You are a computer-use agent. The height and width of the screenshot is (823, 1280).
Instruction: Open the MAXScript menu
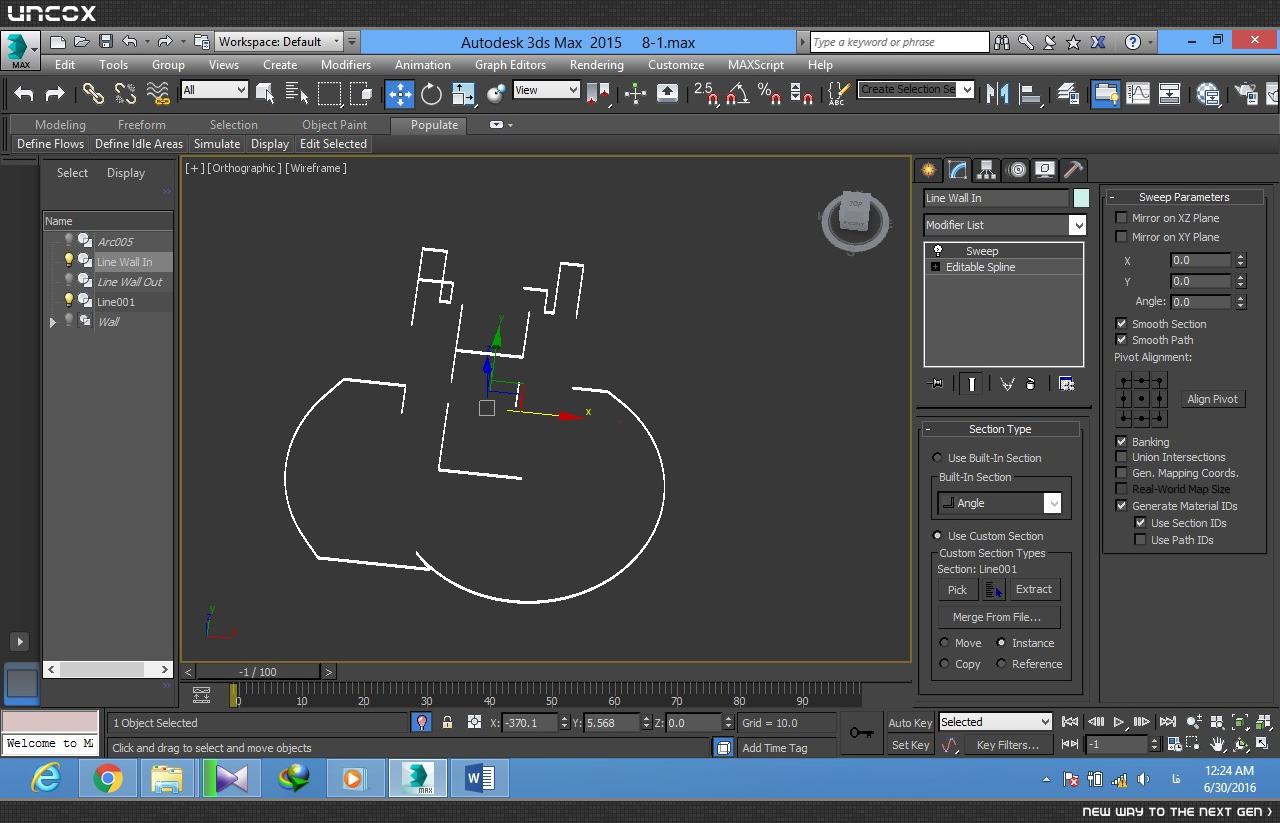[x=756, y=65]
